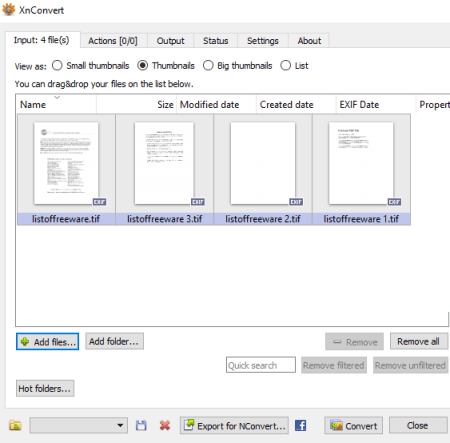Click EXIF badge on listoffreeware.tif thumbnail

pyautogui.click(x=99, y=202)
